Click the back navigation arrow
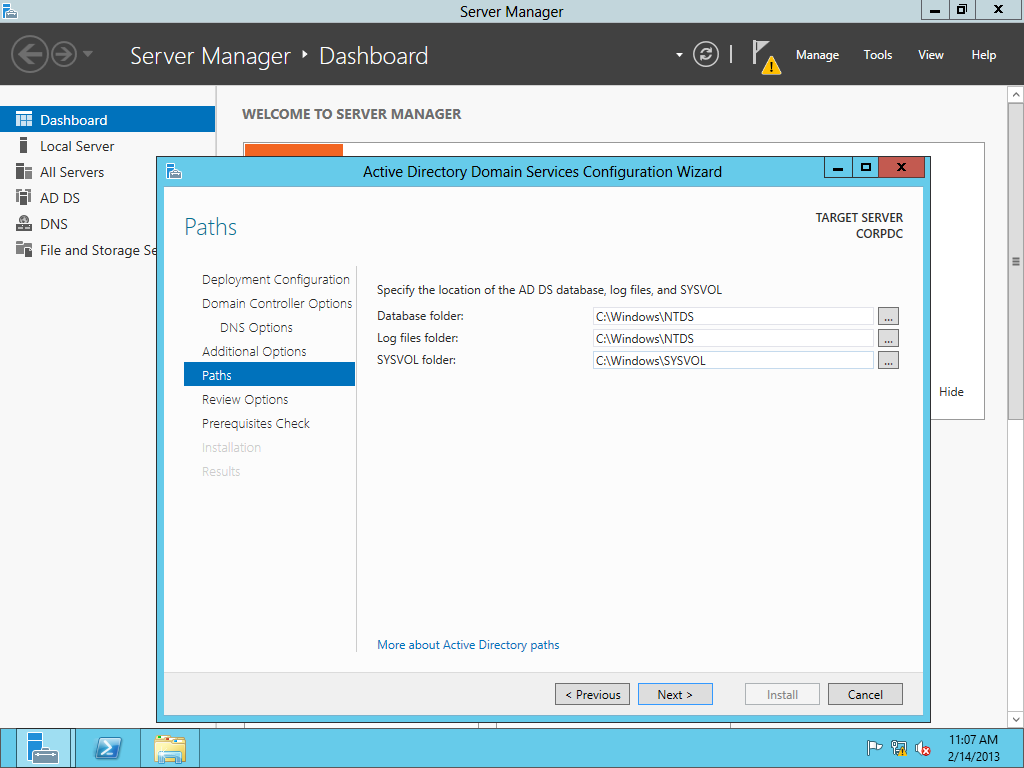This screenshot has width=1024, height=768. click(x=29, y=54)
